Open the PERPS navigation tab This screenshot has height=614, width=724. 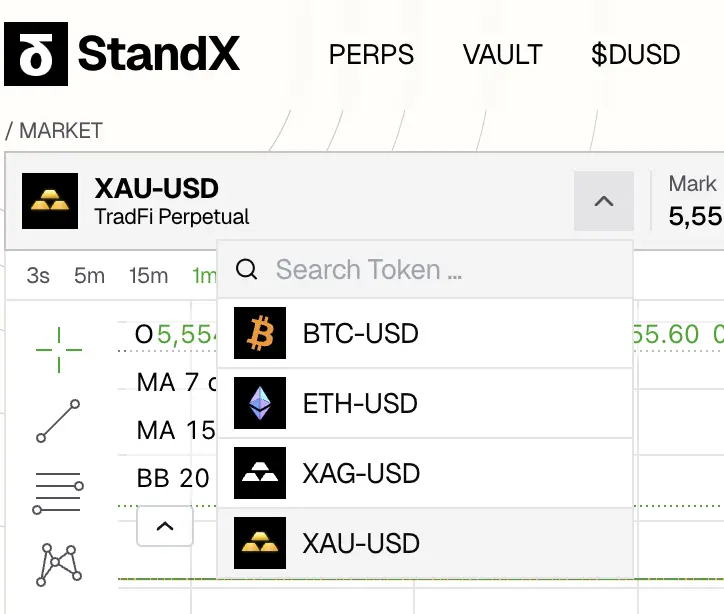click(x=371, y=54)
